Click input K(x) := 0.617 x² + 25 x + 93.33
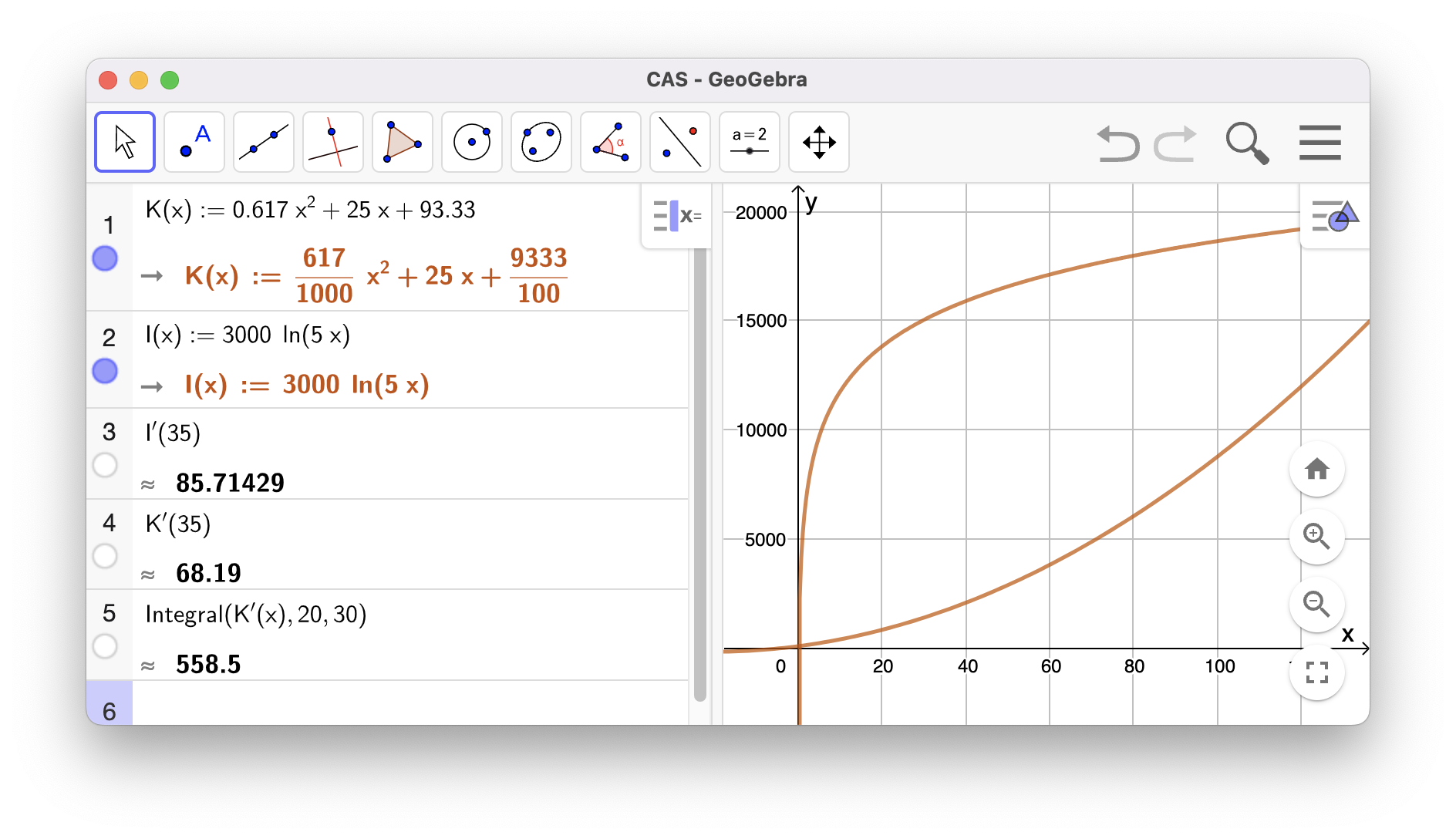 coord(310,210)
